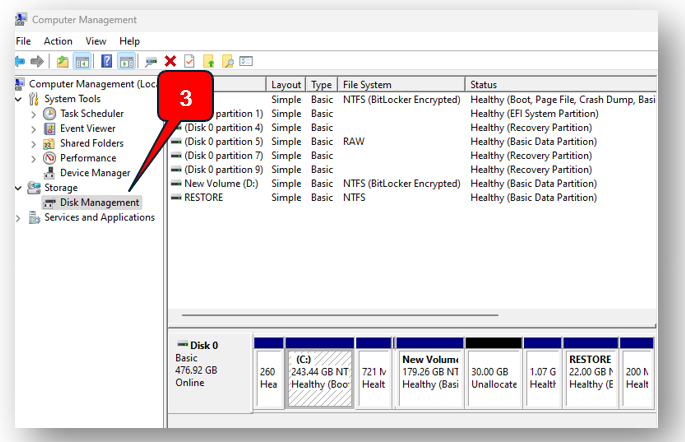Click the Properties checkmark toolbar icon
Image resolution: width=685 pixels, height=442 pixels.
point(189,61)
